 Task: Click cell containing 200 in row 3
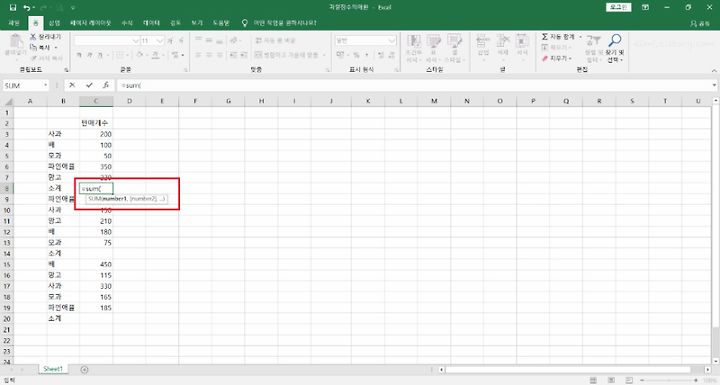coord(96,134)
